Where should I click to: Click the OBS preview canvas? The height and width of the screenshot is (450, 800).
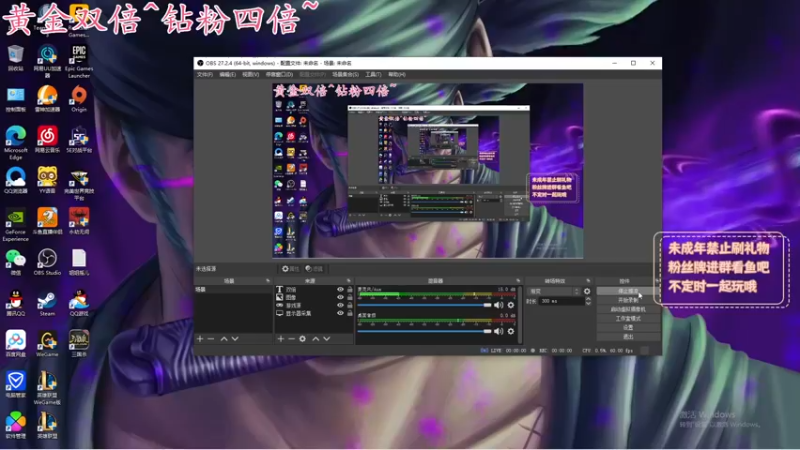pos(428,171)
